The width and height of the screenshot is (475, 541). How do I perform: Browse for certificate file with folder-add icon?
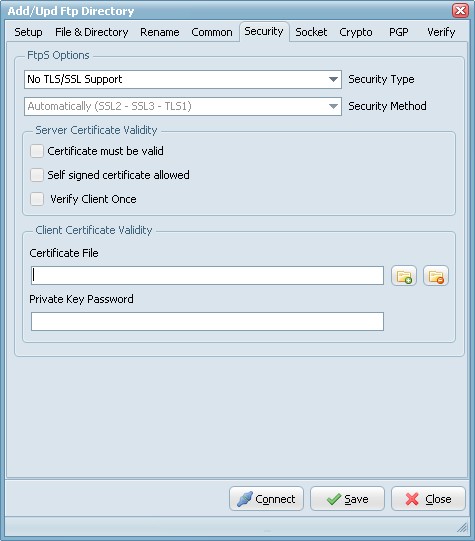[404, 276]
